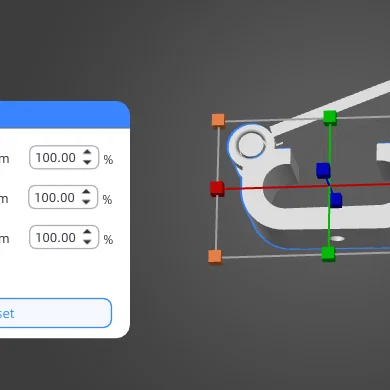Click the white 3D model part
Viewport: 390px width, 390px height.
tap(300, 218)
